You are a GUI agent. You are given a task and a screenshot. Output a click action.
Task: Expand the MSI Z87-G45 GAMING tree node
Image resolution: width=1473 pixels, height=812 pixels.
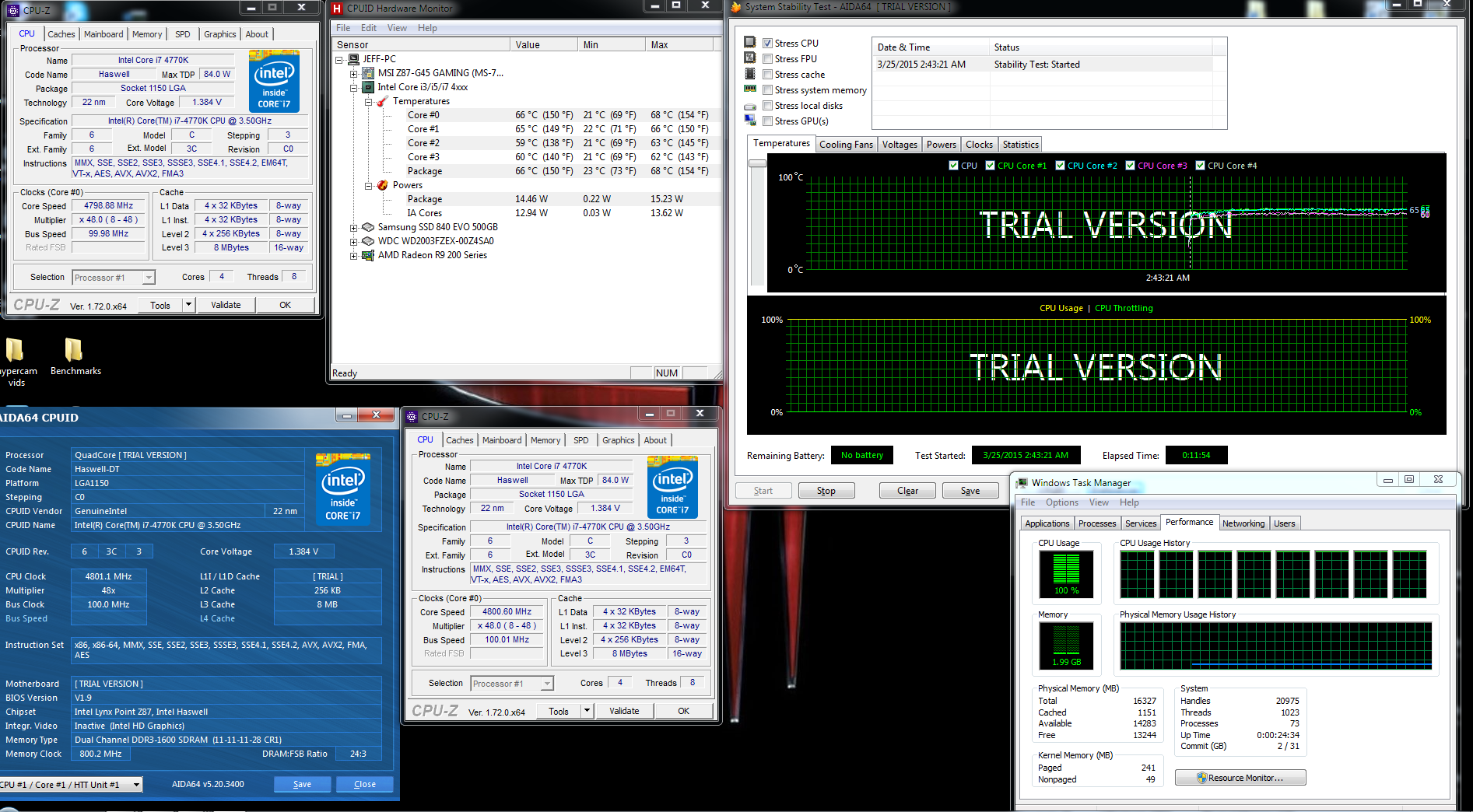click(x=354, y=74)
